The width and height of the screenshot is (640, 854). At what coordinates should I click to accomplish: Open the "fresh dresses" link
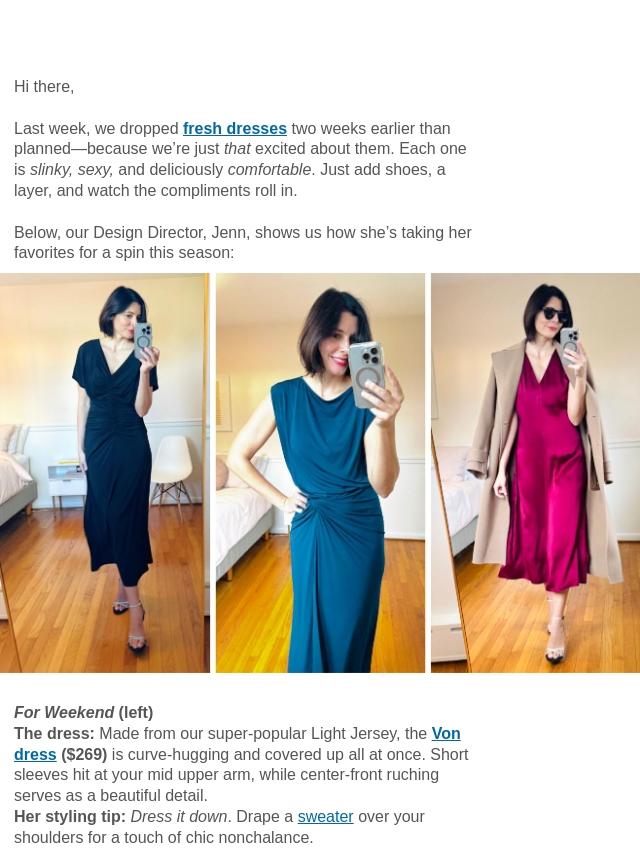click(x=234, y=129)
